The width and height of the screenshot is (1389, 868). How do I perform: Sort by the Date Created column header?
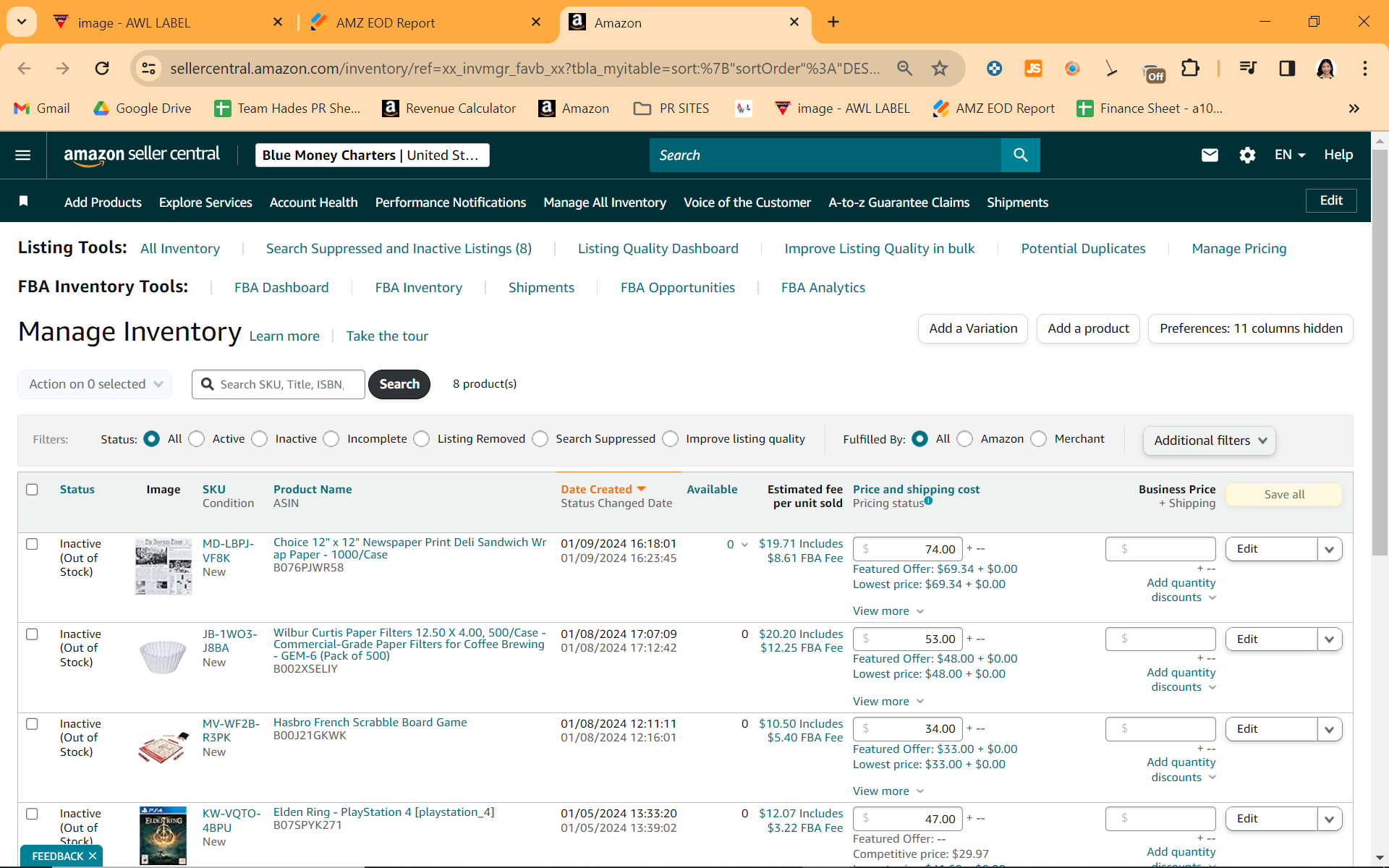603,490
